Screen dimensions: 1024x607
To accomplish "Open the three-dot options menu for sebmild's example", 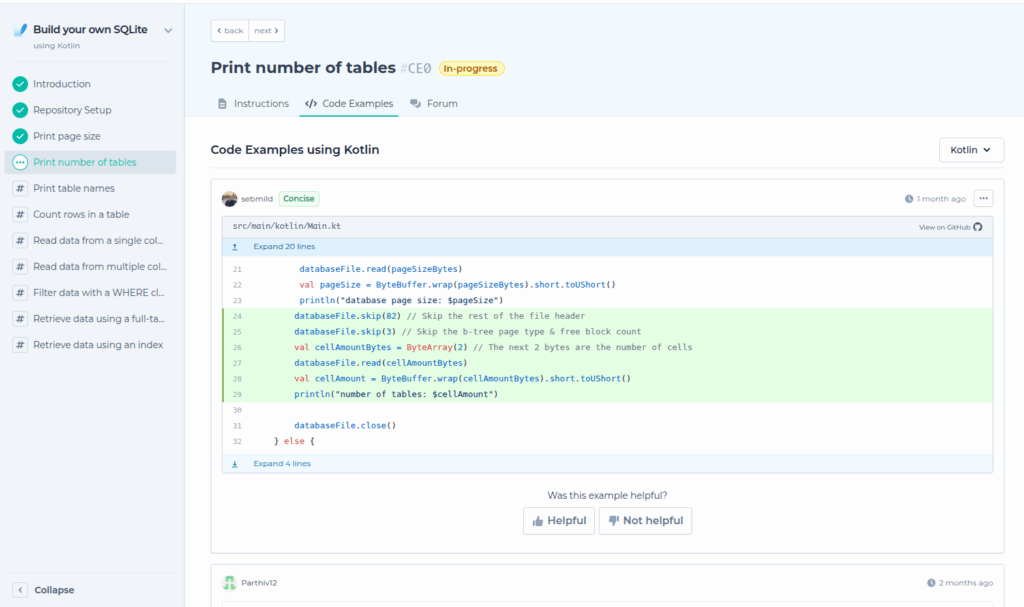I will coord(984,199).
